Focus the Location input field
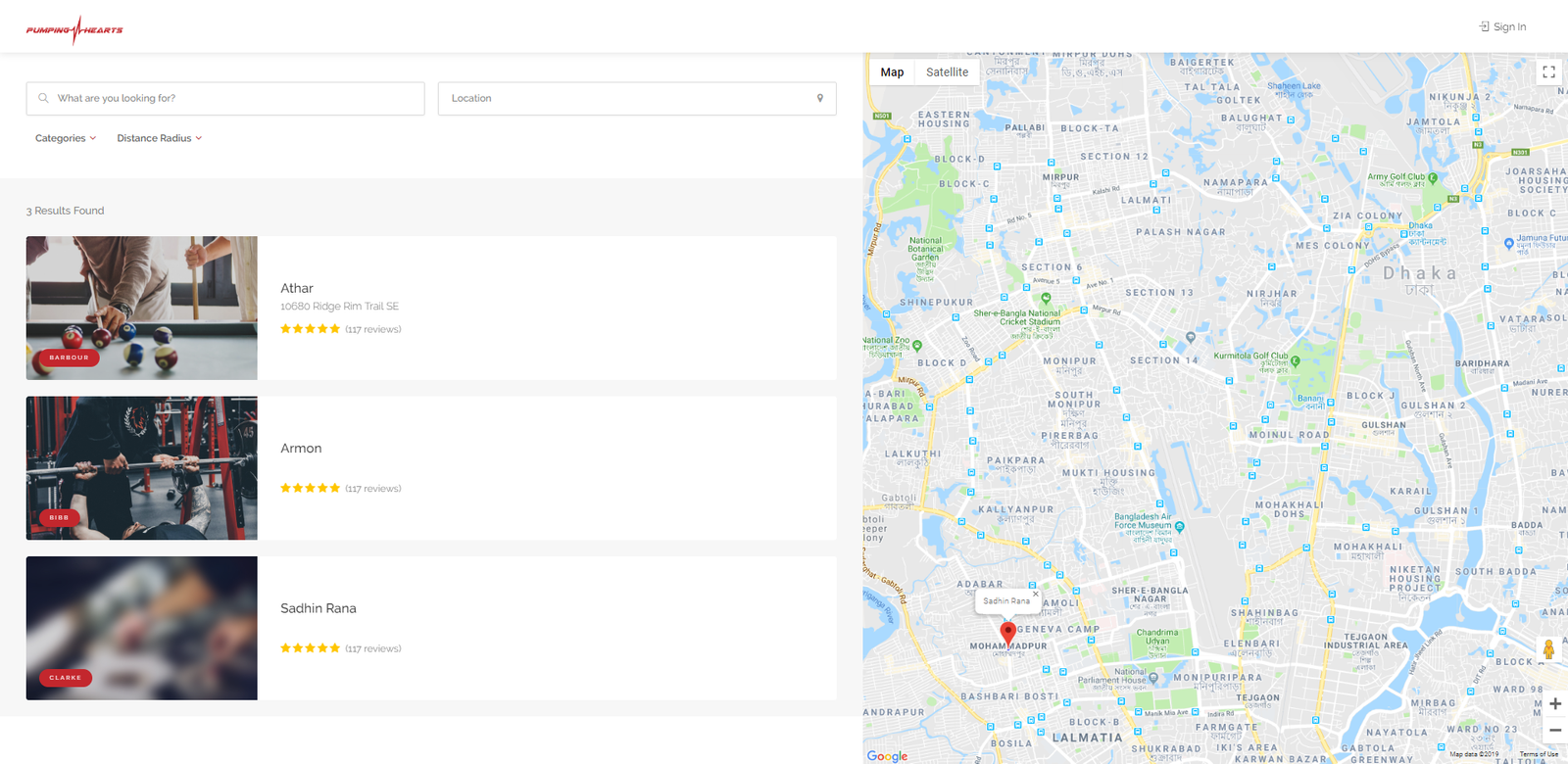 (637, 98)
